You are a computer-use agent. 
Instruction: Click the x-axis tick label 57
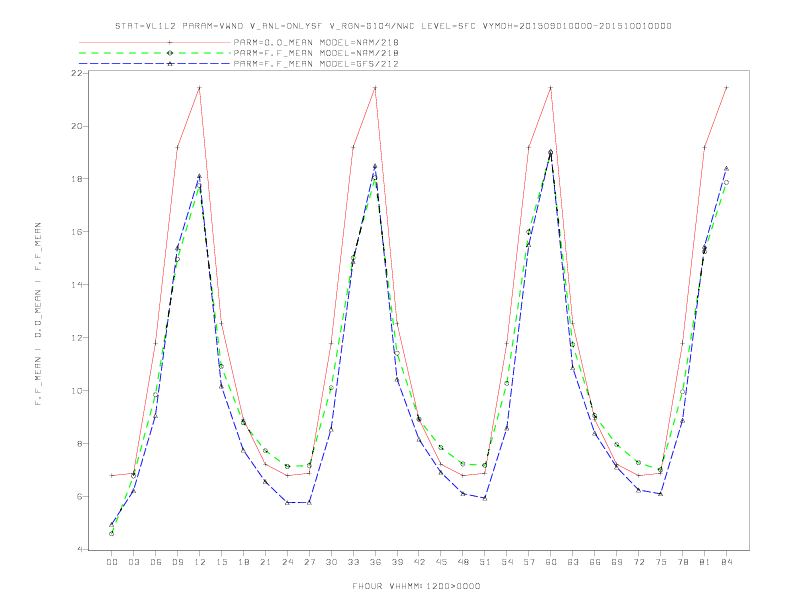coord(529,562)
